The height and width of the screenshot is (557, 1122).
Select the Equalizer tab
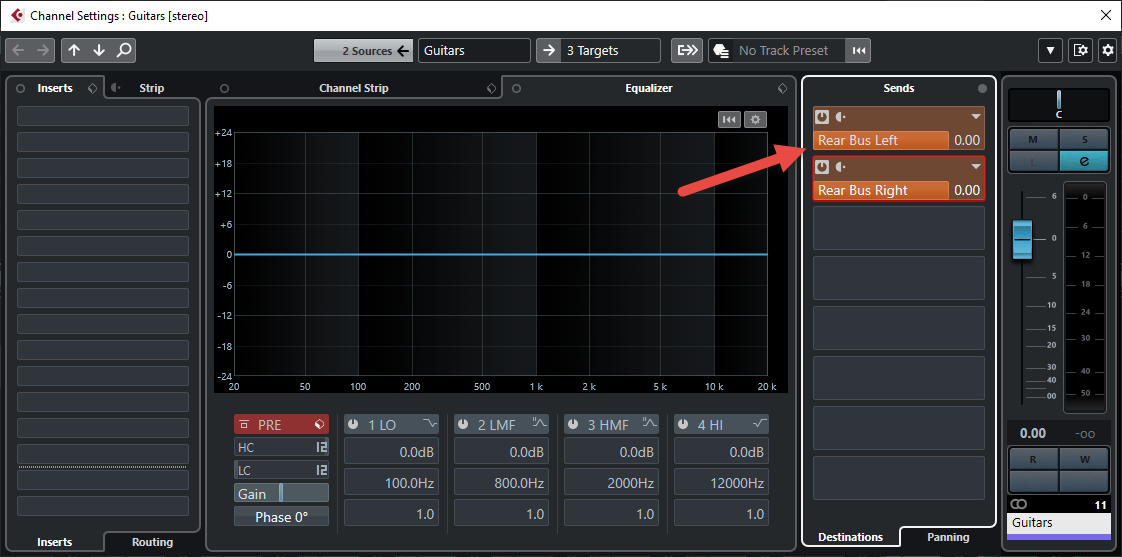(x=649, y=88)
